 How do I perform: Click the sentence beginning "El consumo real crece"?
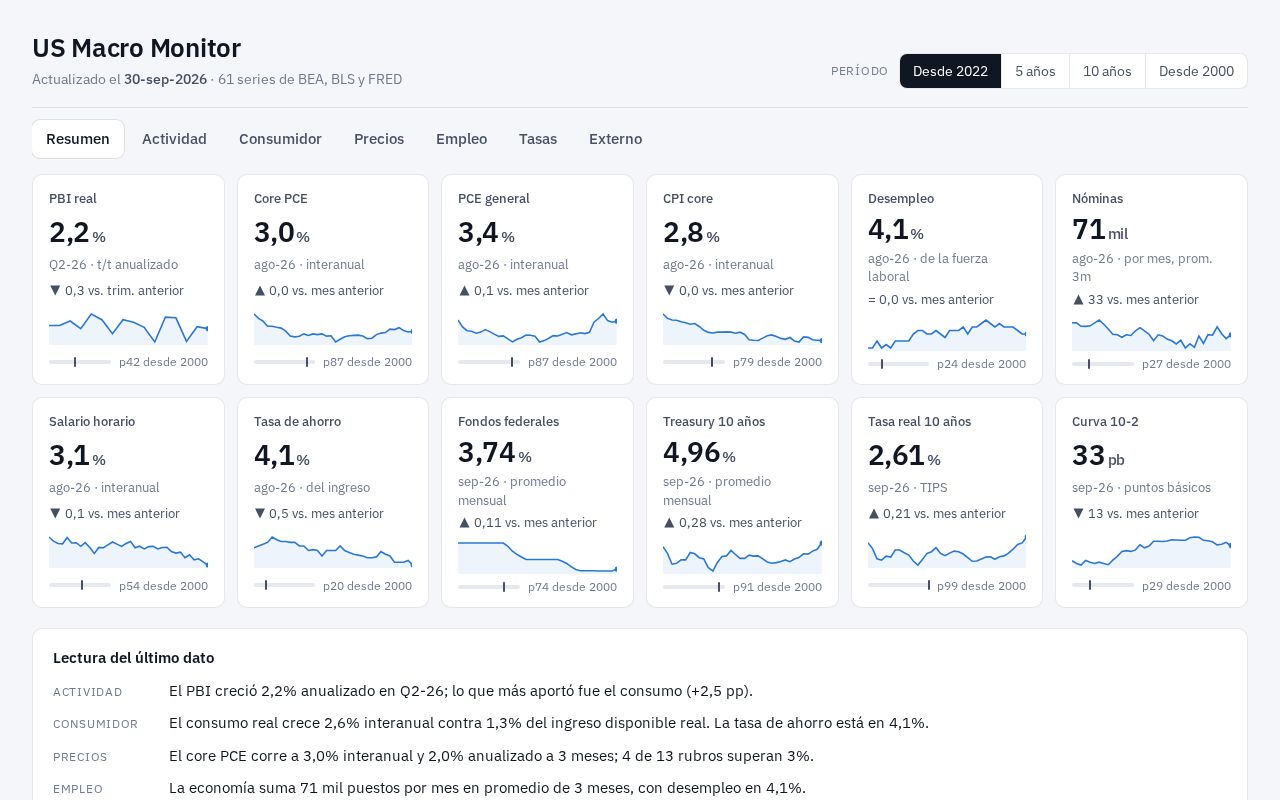(x=549, y=723)
